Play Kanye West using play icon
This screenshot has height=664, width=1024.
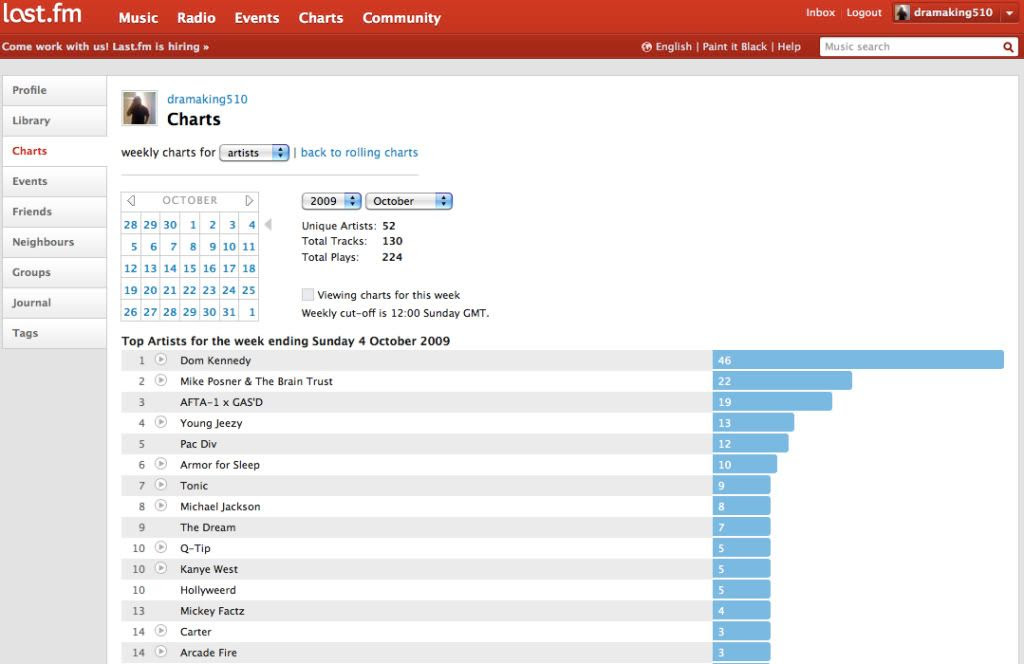click(161, 568)
